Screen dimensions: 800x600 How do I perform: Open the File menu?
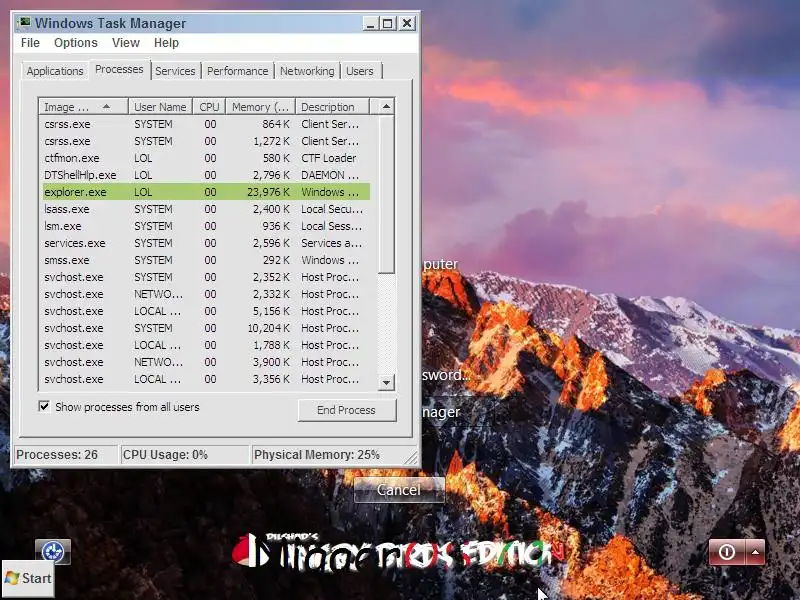tap(30, 43)
